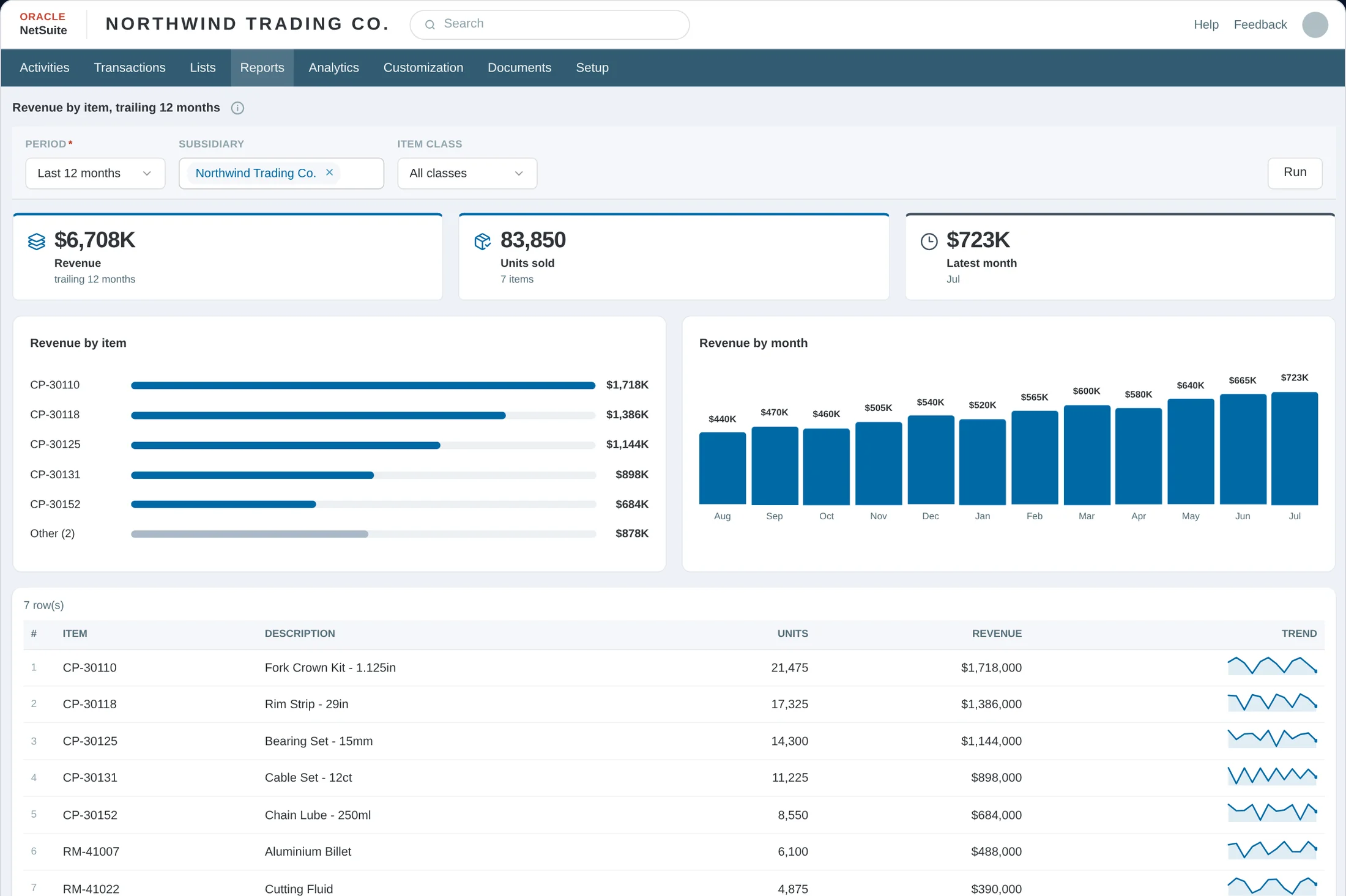Click the Latest month clock icon
1346x896 pixels.
pos(929,242)
